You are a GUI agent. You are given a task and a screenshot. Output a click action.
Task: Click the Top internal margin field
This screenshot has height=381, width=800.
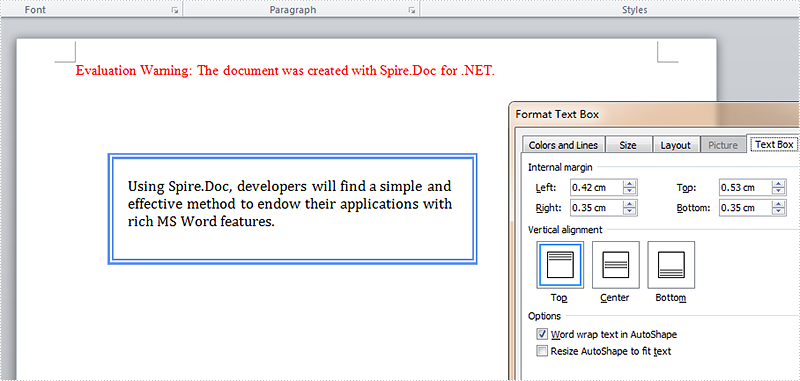click(x=744, y=188)
